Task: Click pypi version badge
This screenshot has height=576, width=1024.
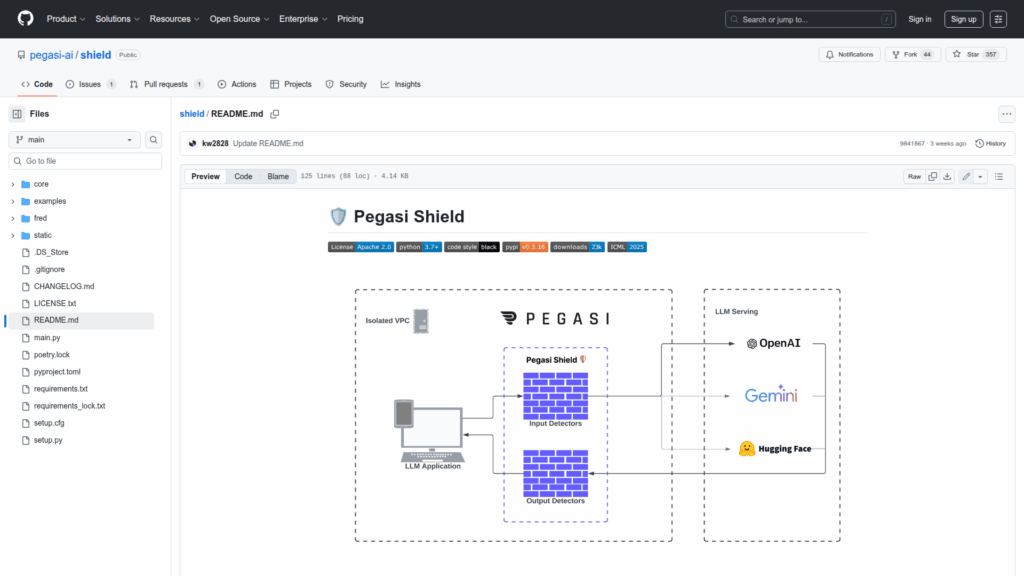Action: pyautogui.click(x=524, y=247)
